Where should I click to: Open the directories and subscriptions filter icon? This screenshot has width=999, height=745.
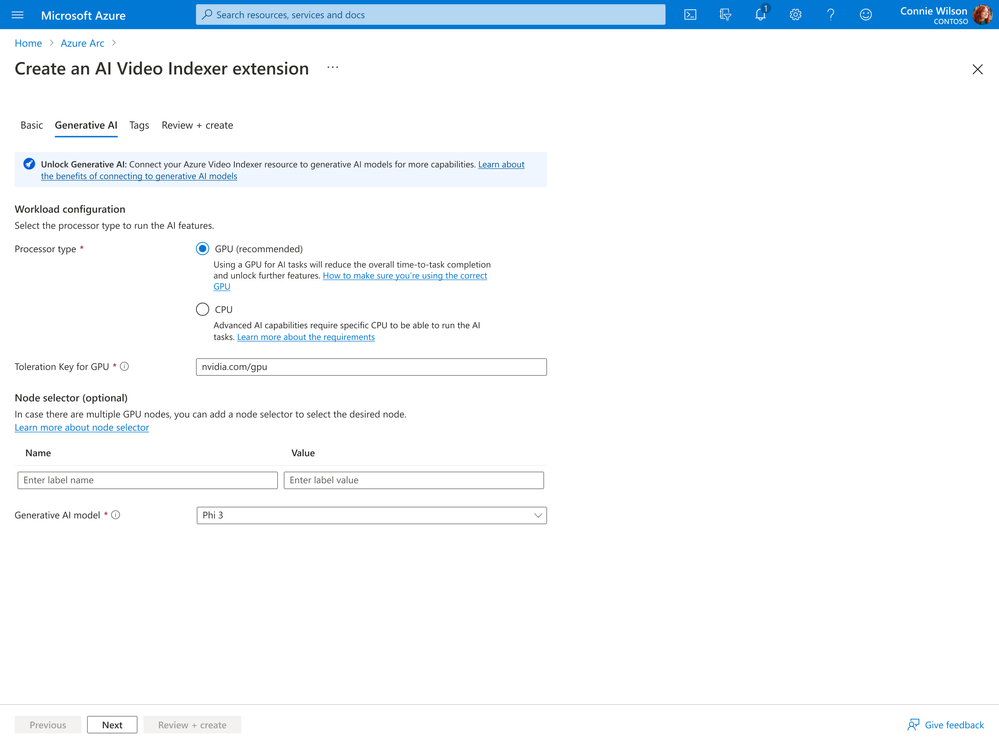[725, 15]
